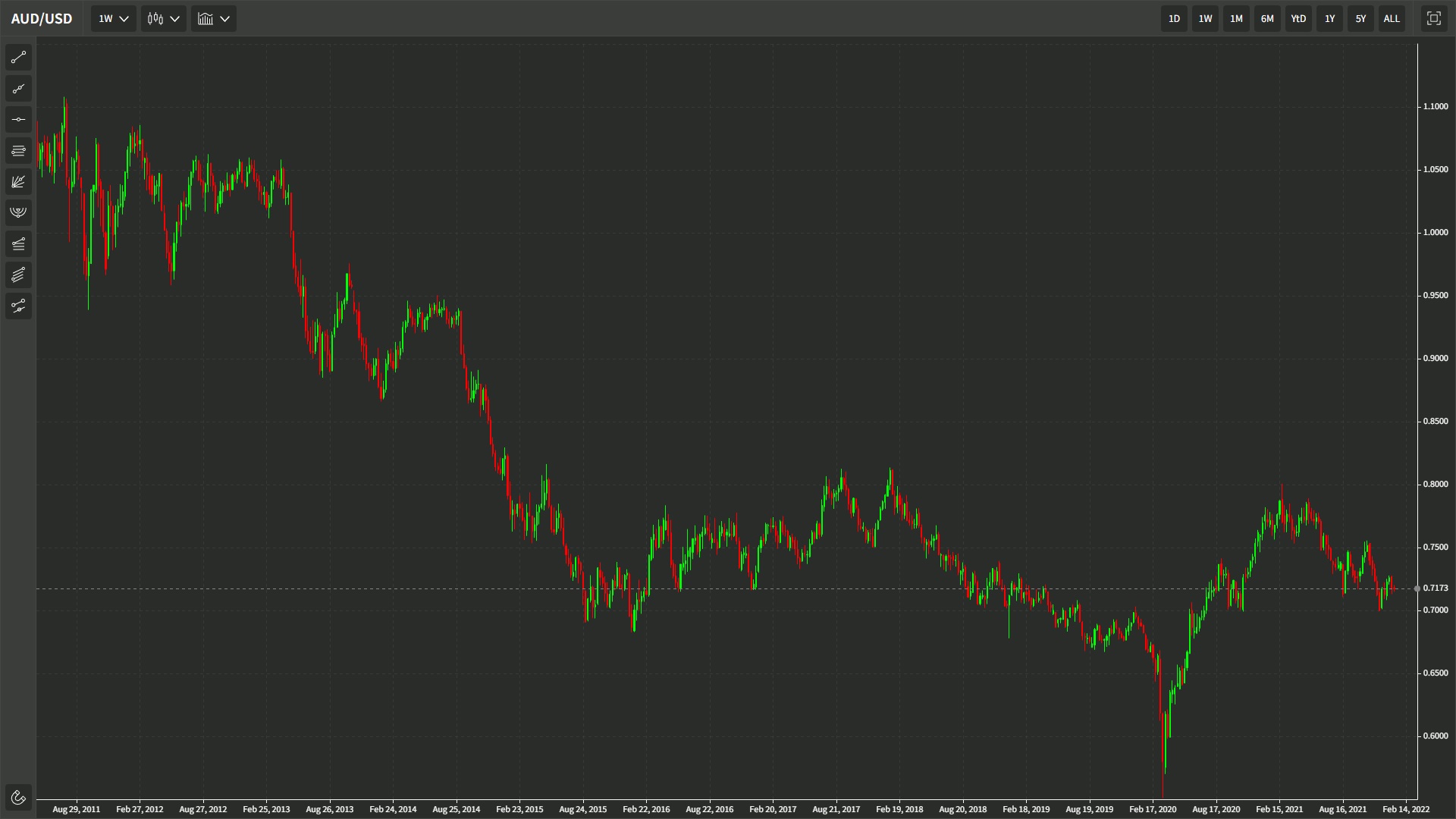Screen dimensions: 1456x819
Task: Switch range to YtD
Action: pyautogui.click(x=1298, y=19)
